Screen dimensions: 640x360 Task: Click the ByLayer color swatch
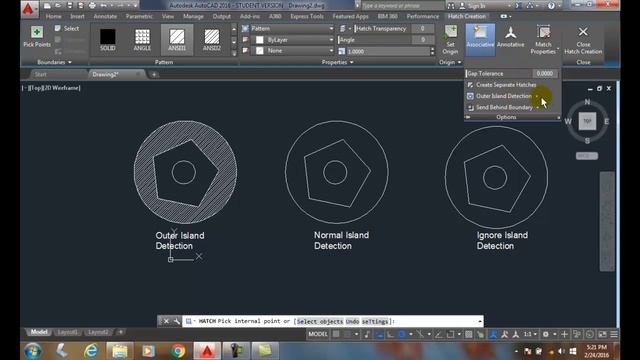point(260,40)
